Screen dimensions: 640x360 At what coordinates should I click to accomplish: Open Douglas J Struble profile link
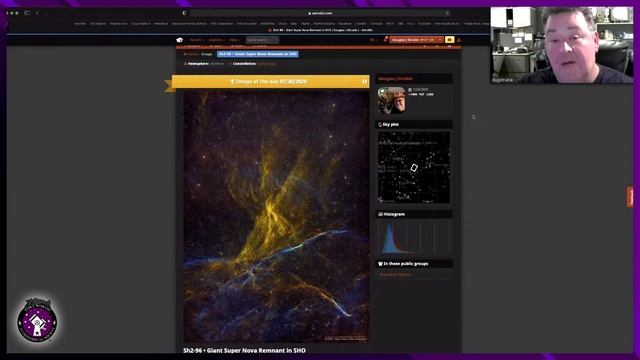396,78
